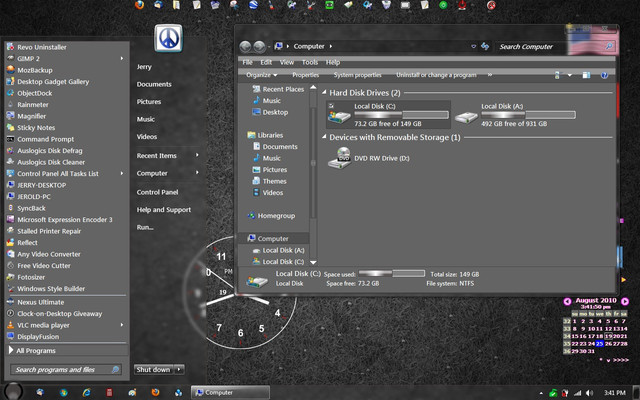
Task: Collapse the Hard Disk Drives group
Action: click(x=324, y=93)
